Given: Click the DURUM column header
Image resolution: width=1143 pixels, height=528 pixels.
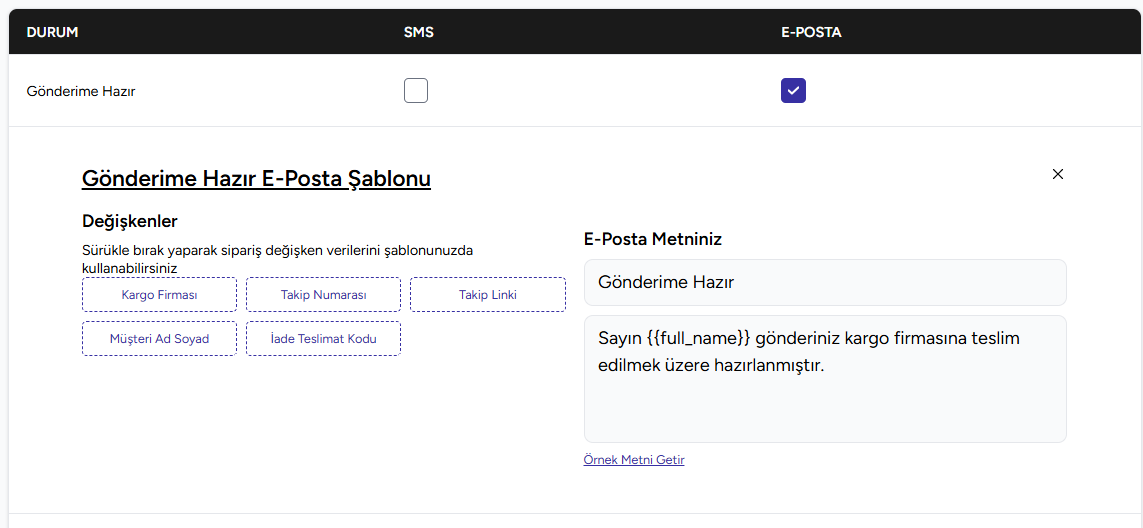Looking at the screenshot, I should click(x=52, y=32).
